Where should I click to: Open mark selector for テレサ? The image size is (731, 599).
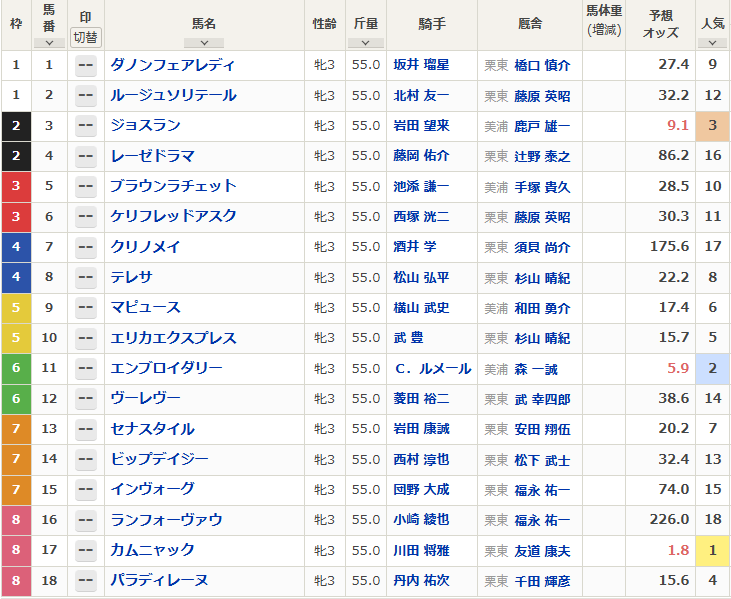click(86, 277)
